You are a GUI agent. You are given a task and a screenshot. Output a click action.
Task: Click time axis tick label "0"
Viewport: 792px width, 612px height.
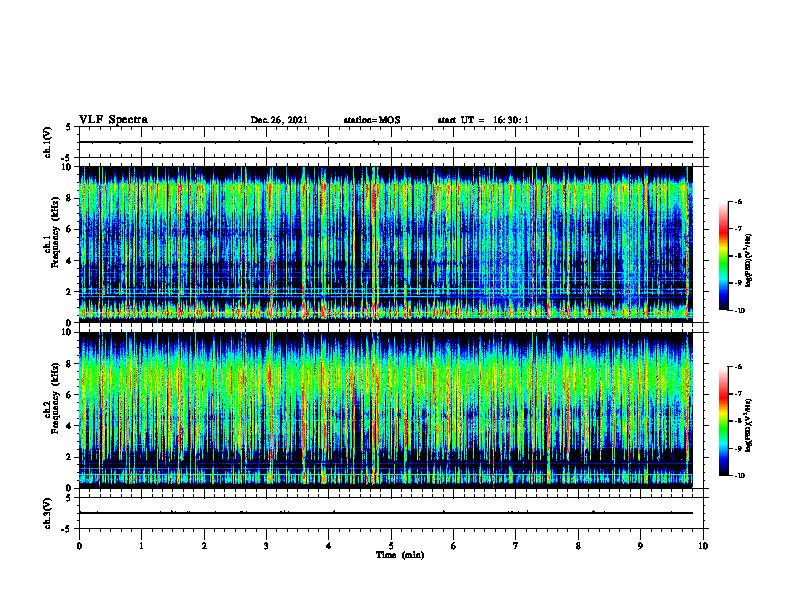pos(79,546)
